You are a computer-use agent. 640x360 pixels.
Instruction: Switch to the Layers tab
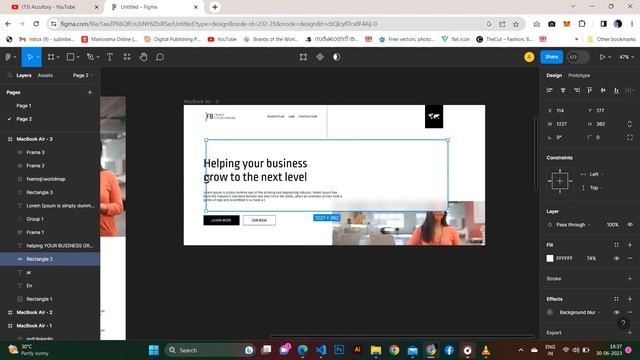(24, 76)
